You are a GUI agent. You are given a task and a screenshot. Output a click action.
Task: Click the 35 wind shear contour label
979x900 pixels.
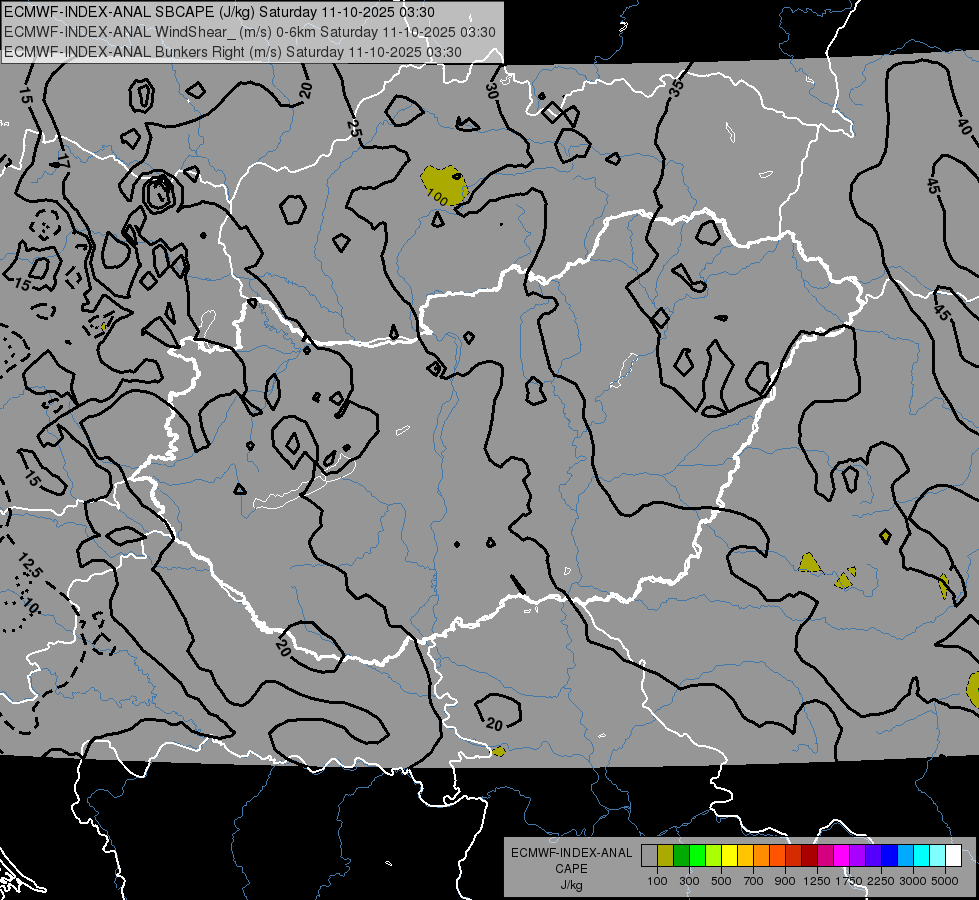676,87
